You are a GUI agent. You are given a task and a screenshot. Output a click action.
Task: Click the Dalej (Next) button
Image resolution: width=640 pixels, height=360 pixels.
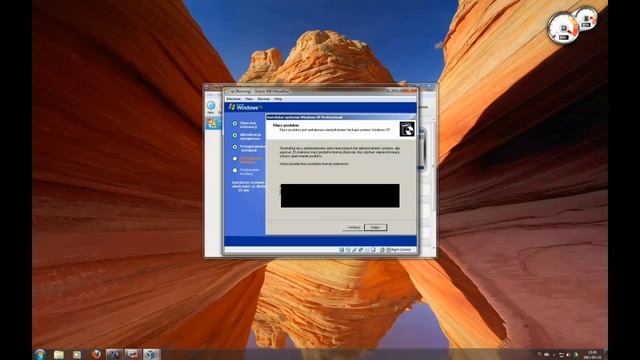tap(376, 227)
